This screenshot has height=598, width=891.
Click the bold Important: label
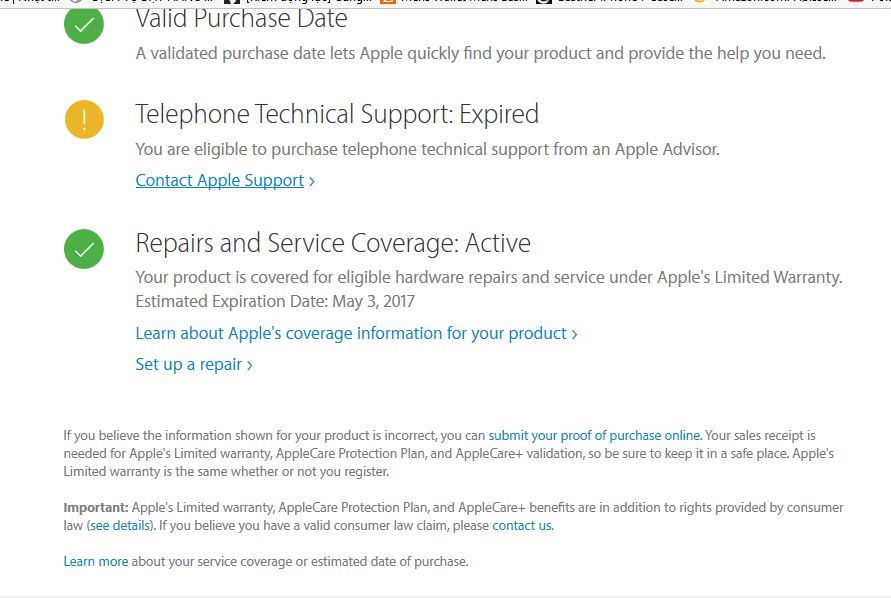coord(96,507)
